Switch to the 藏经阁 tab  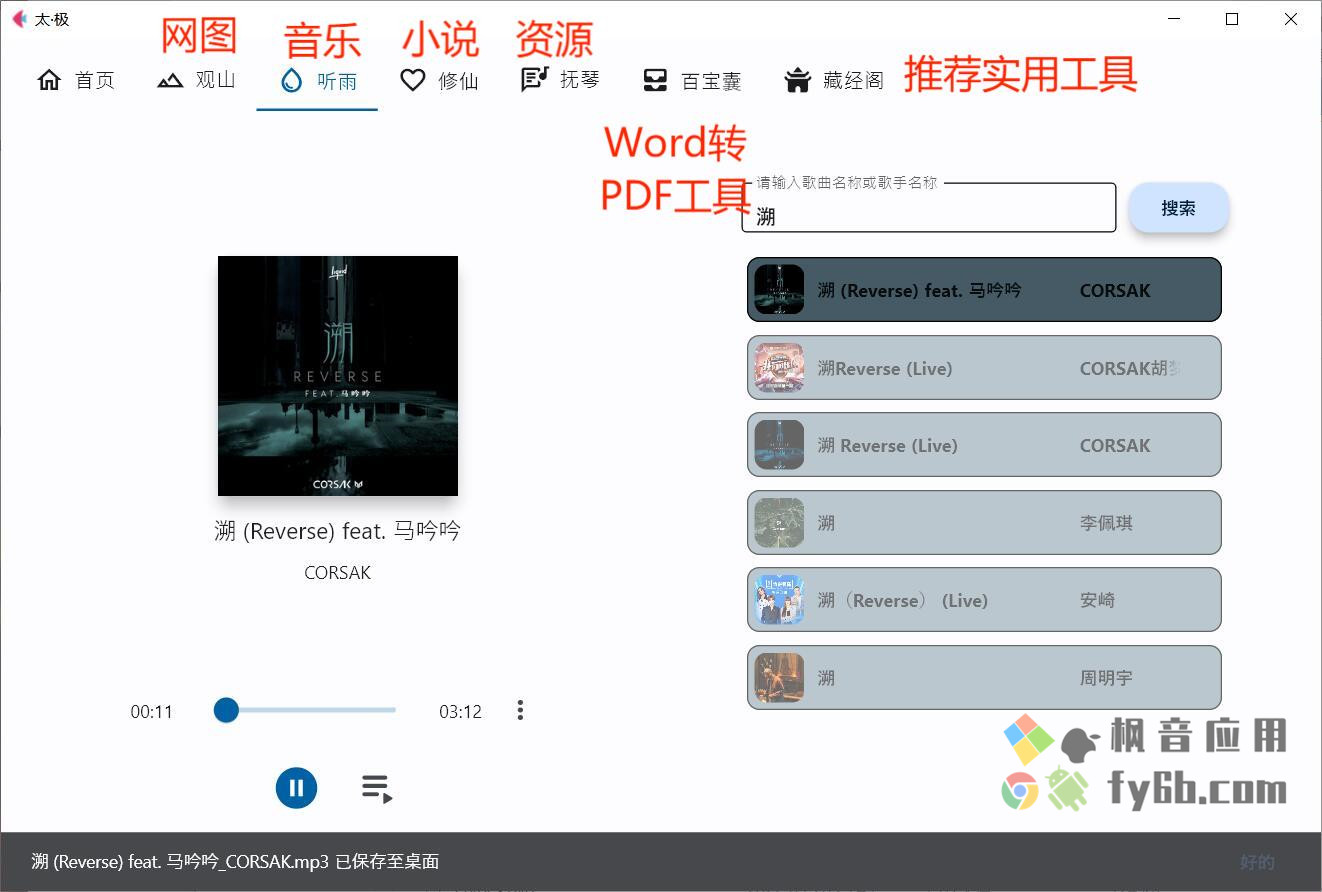(834, 81)
